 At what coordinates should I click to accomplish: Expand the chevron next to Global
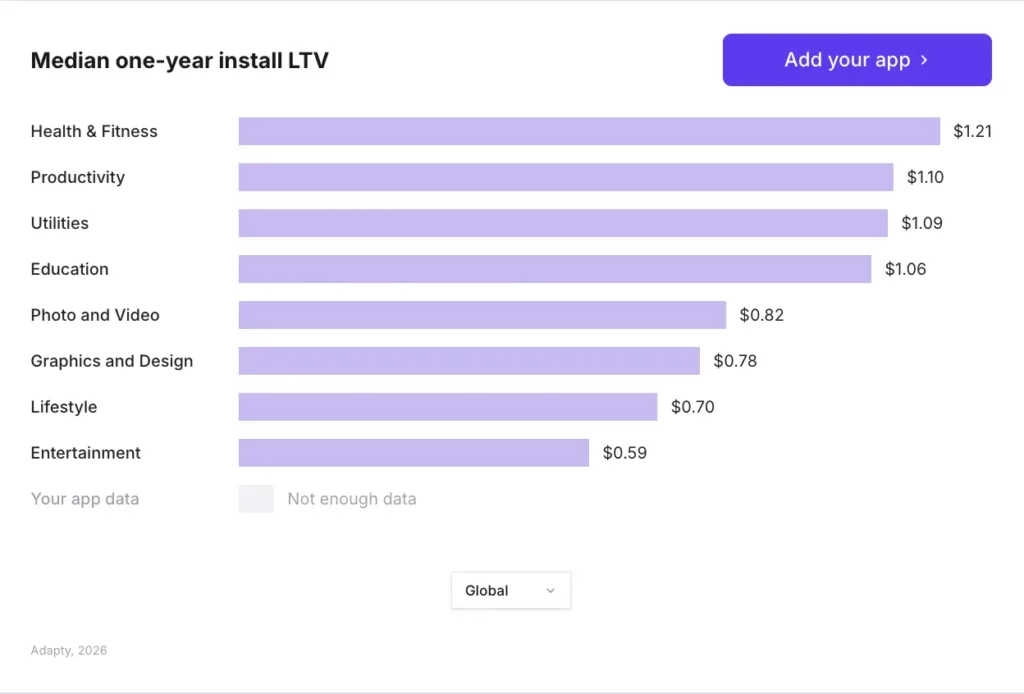coord(550,590)
